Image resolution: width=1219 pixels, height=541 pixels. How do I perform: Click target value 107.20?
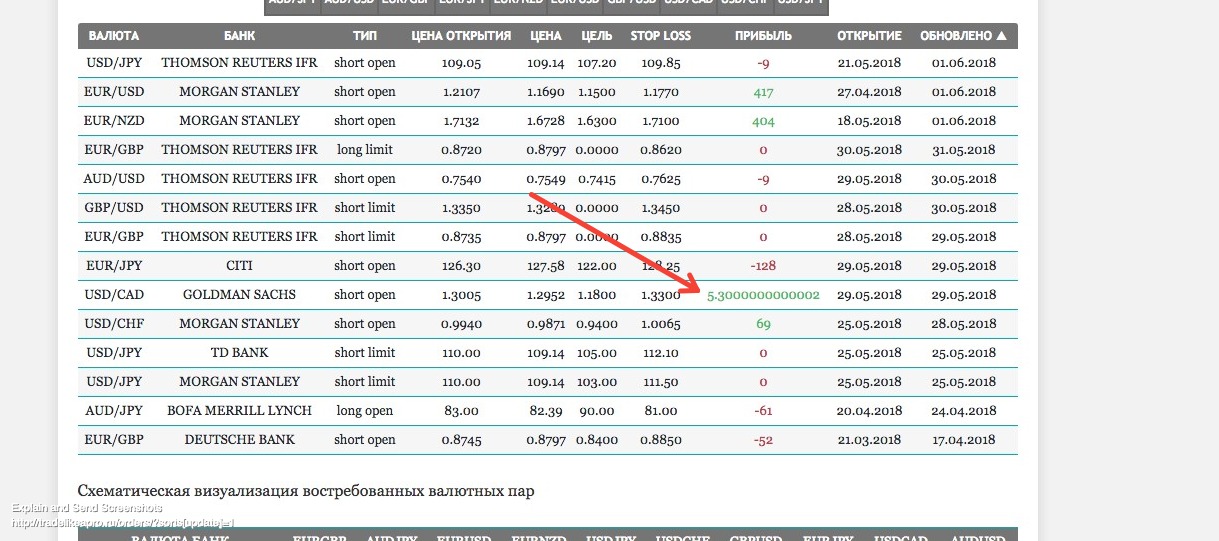[597, 63]
